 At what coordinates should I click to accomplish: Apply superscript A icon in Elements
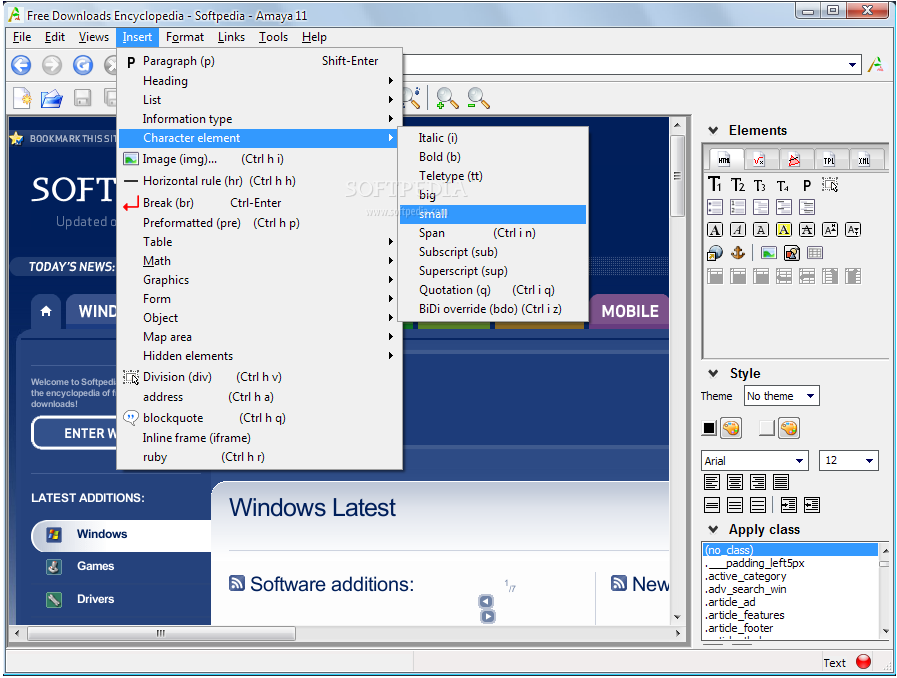829,230
